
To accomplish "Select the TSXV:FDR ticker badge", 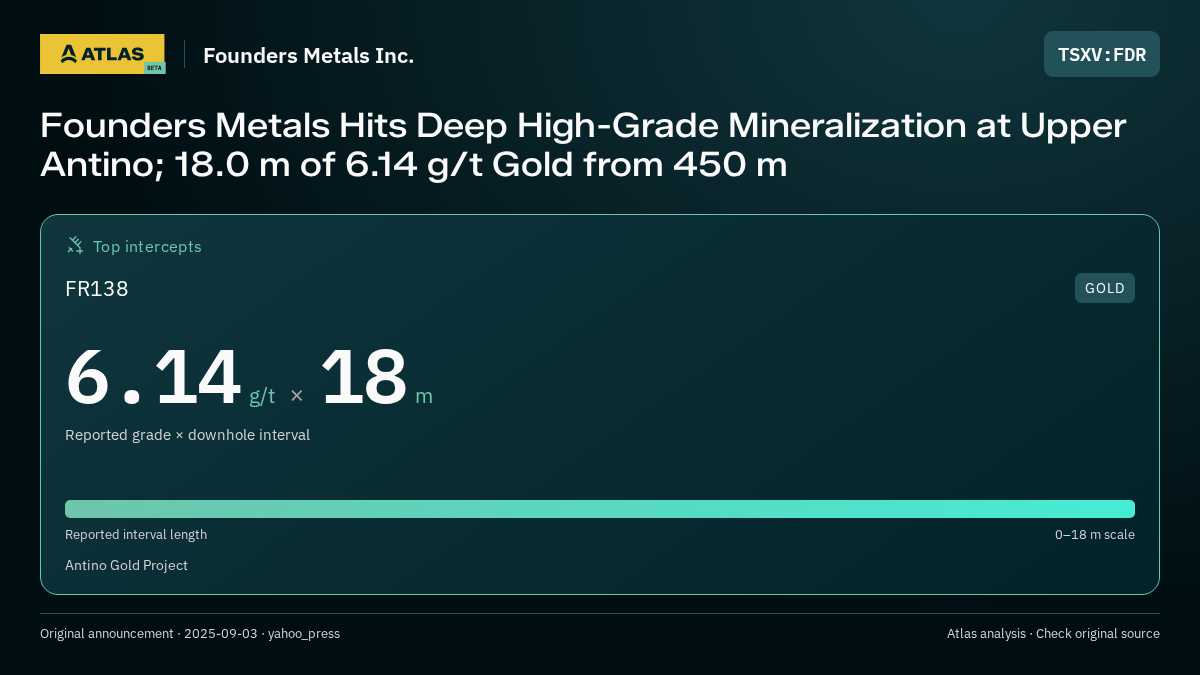I will click(x=1102, y=54).
